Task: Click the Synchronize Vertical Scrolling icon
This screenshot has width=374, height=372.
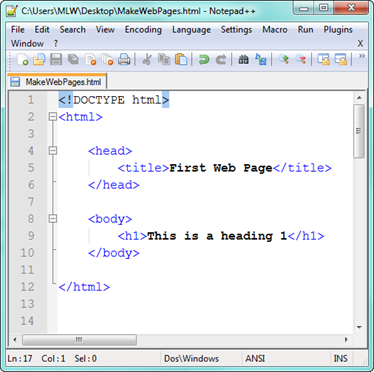Action: (323, 60)
